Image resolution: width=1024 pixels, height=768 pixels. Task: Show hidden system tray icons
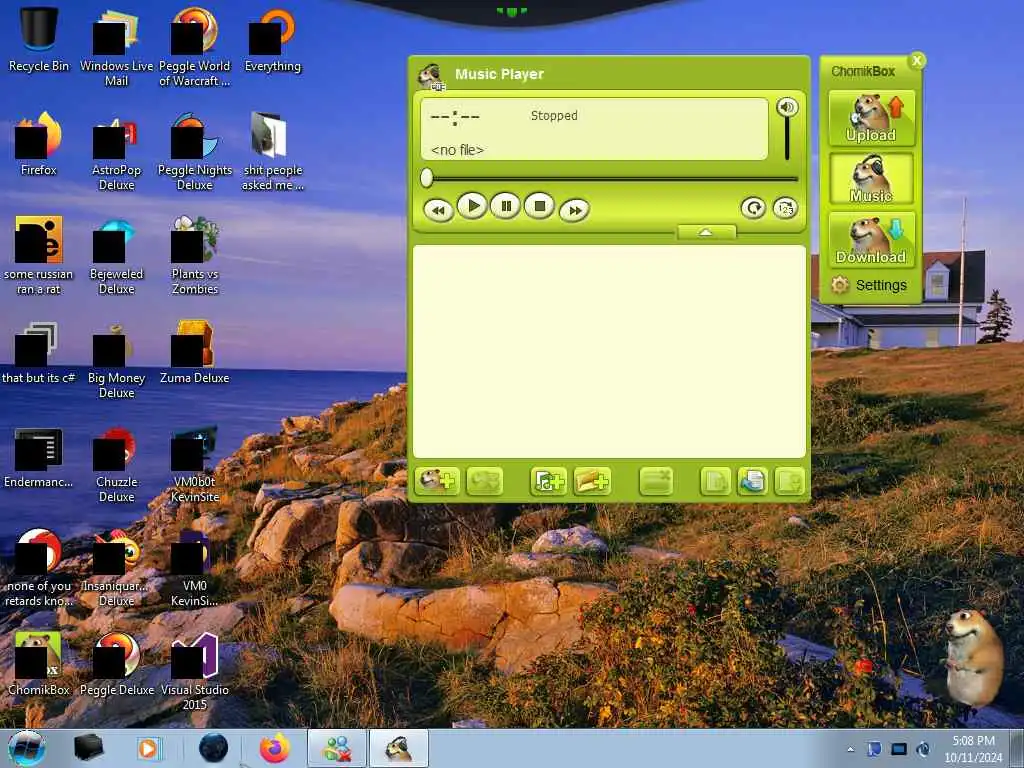(850, 749)
